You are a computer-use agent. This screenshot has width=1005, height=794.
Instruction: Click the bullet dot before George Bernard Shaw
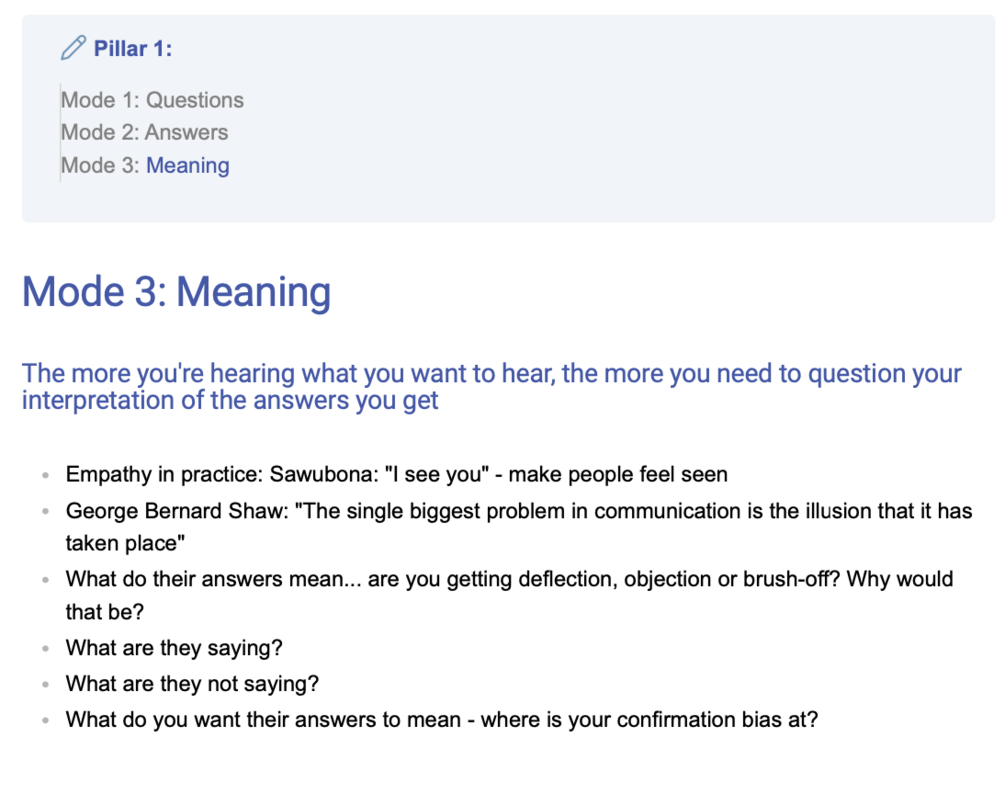tap(45, 511)
